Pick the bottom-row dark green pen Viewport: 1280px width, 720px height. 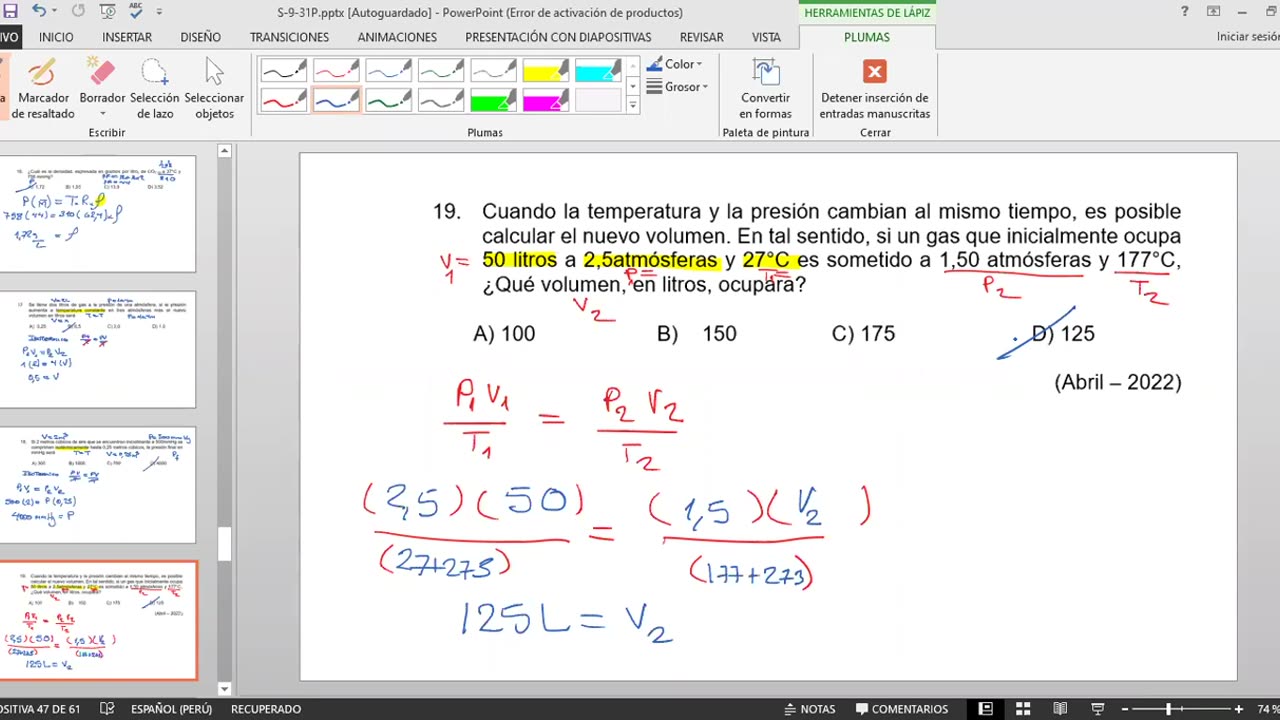point(388,100)
